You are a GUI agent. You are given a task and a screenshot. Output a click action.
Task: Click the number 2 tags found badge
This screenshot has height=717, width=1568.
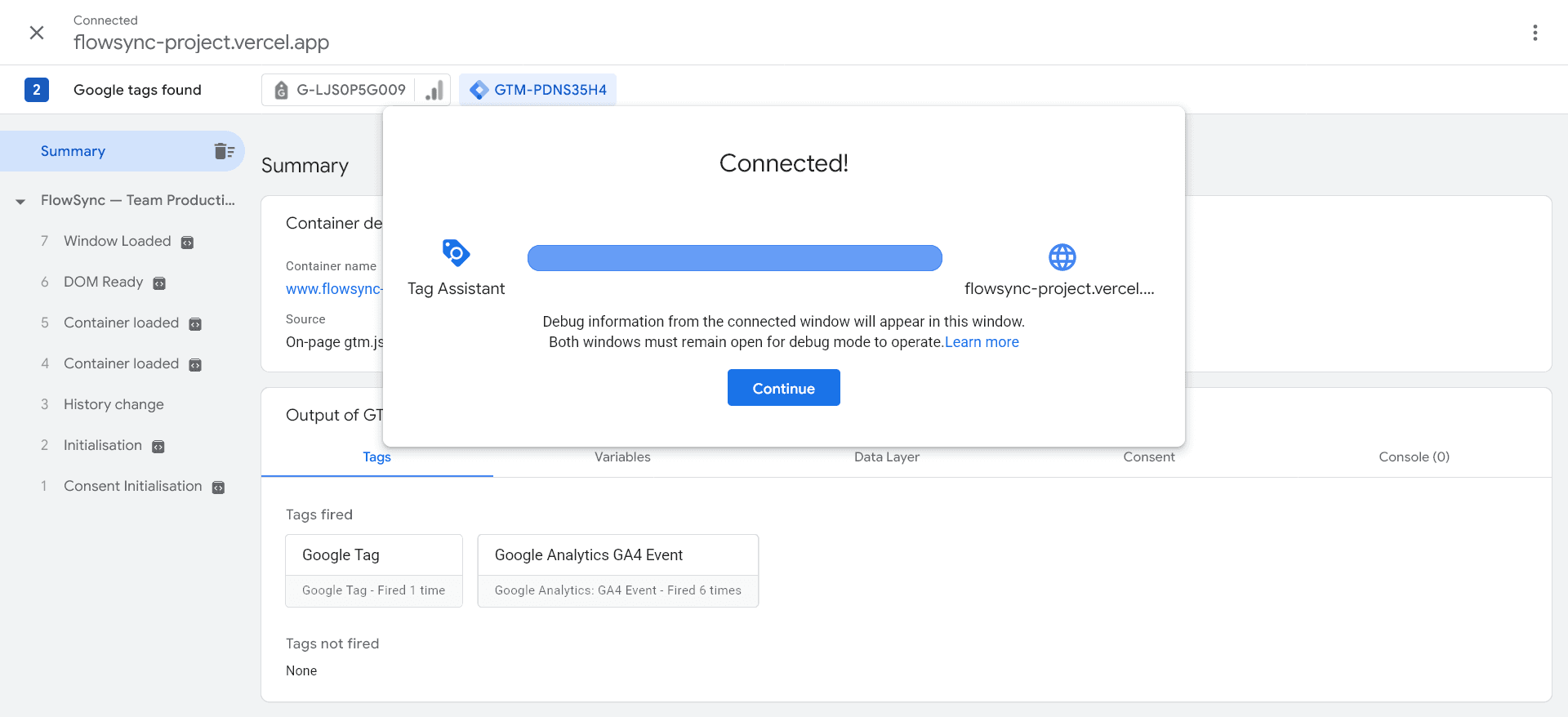[x=37, y=90]
